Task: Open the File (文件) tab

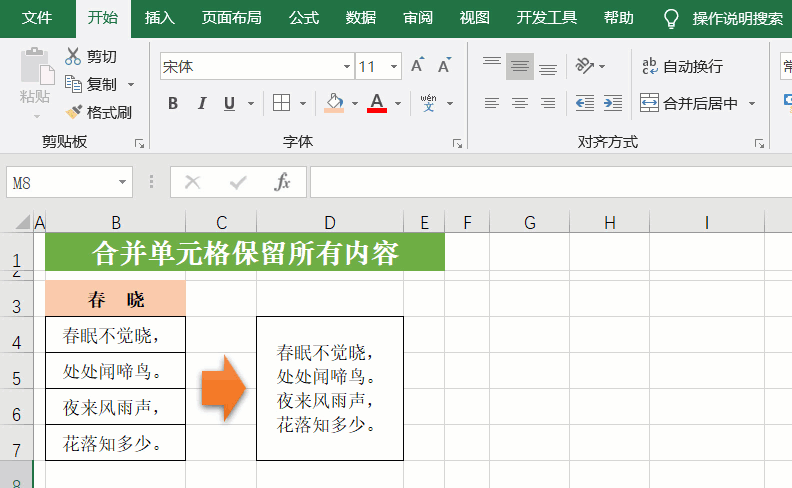Action: tap(37, 18)
